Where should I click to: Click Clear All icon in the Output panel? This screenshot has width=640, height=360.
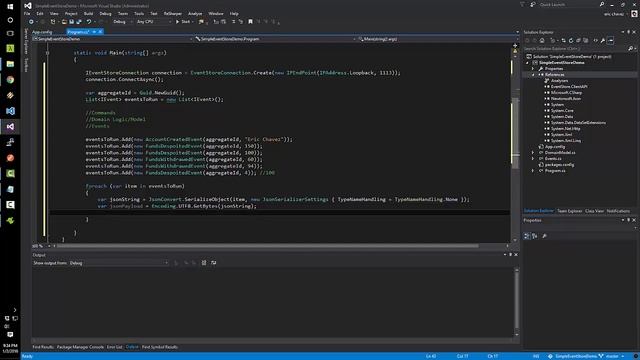click(x=204, y=263)
